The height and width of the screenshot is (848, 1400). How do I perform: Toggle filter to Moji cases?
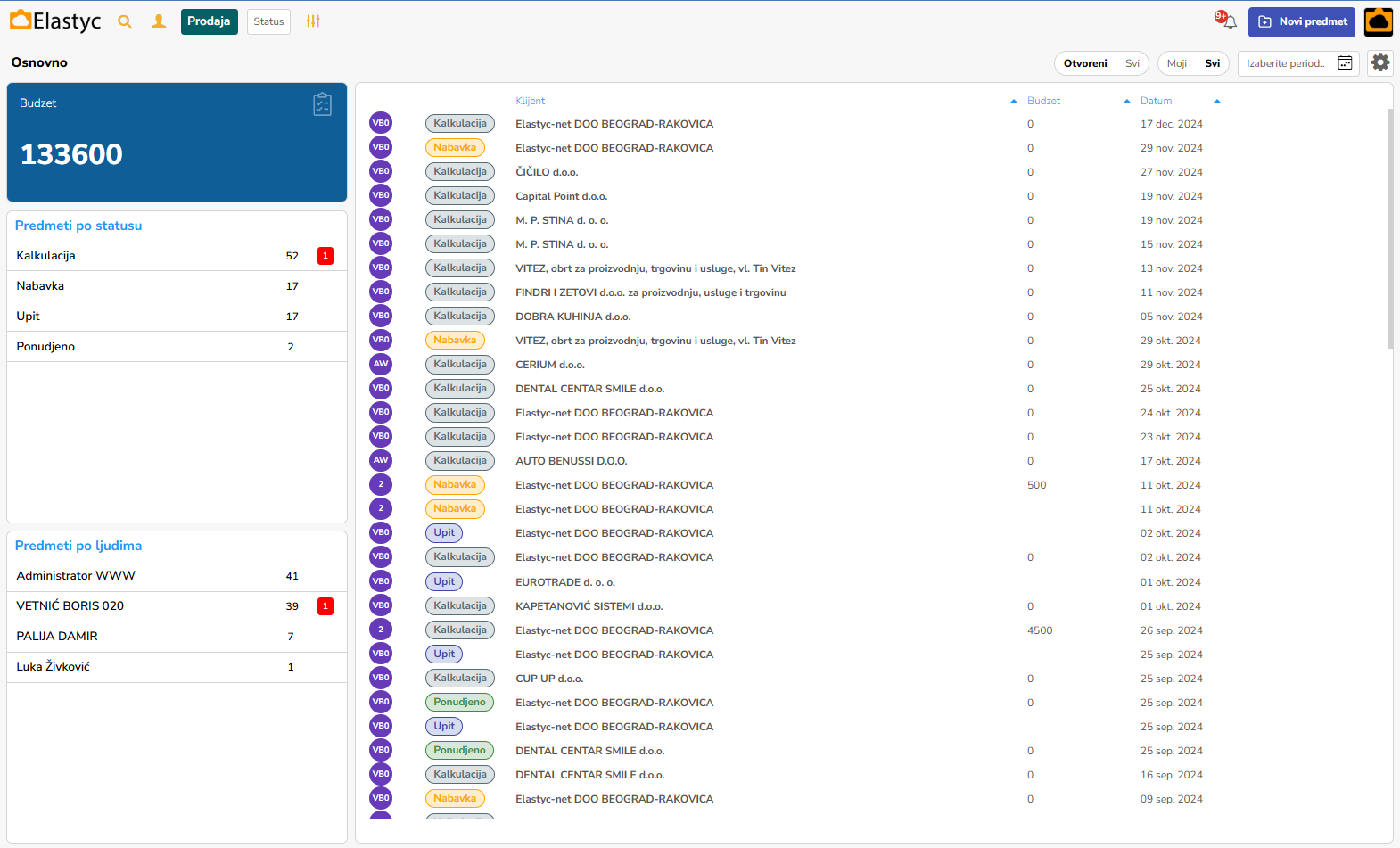[1176, 63]
